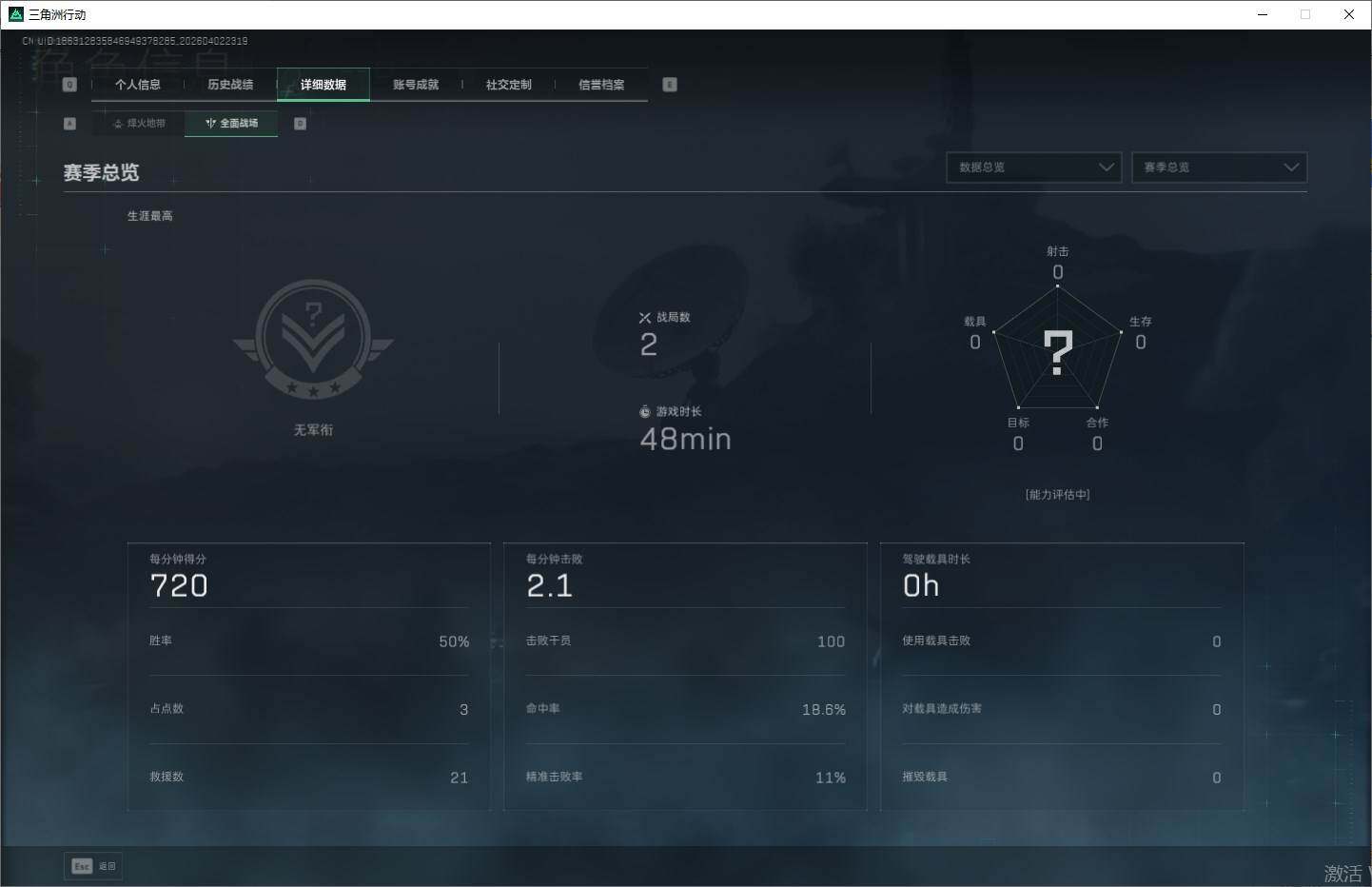Click the 每分钟得分 value 720
The image size is (1372, 887).
click(x=179, y=586)
